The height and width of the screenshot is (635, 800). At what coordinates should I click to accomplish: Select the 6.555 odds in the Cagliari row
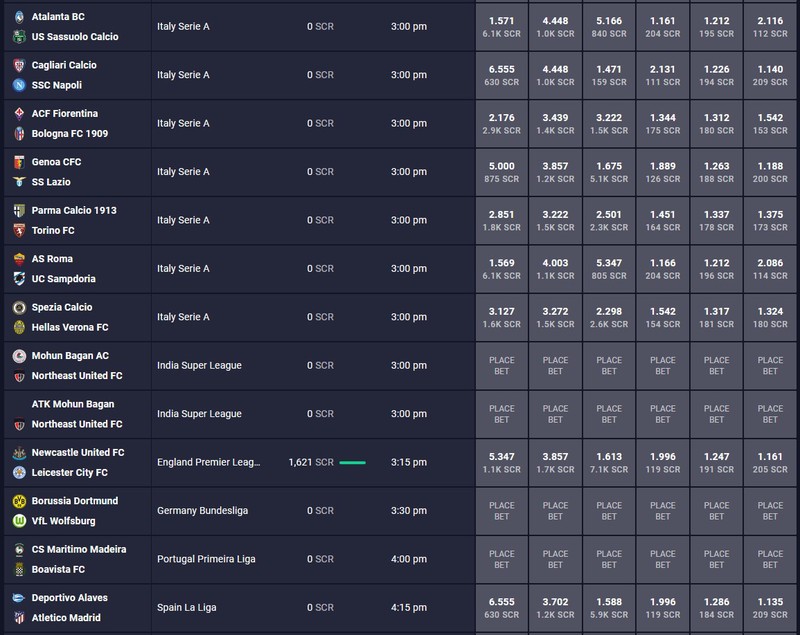(502, 75)
